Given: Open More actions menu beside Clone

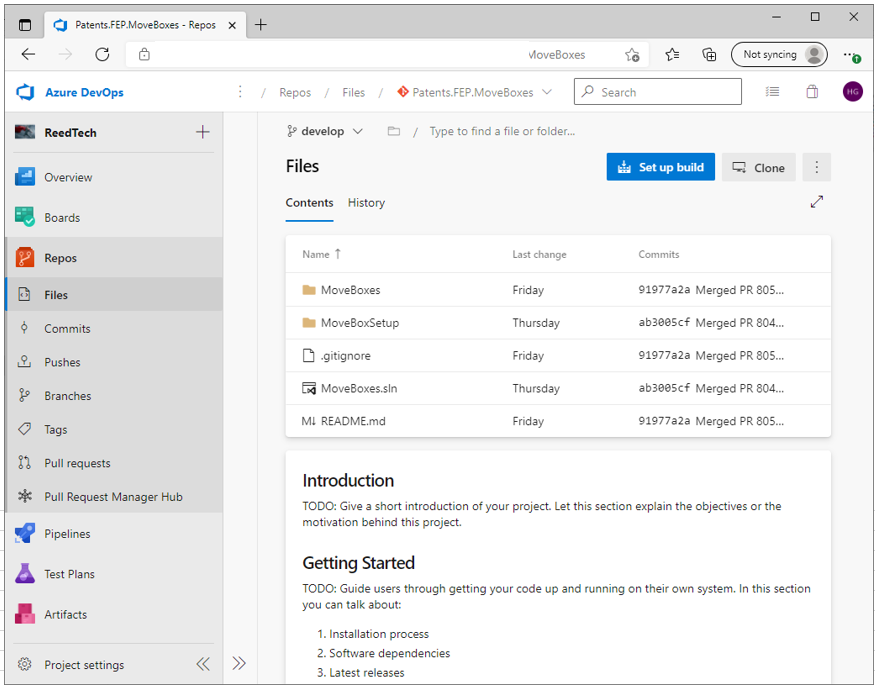Looking at the screenshot, I should [817, 167].
